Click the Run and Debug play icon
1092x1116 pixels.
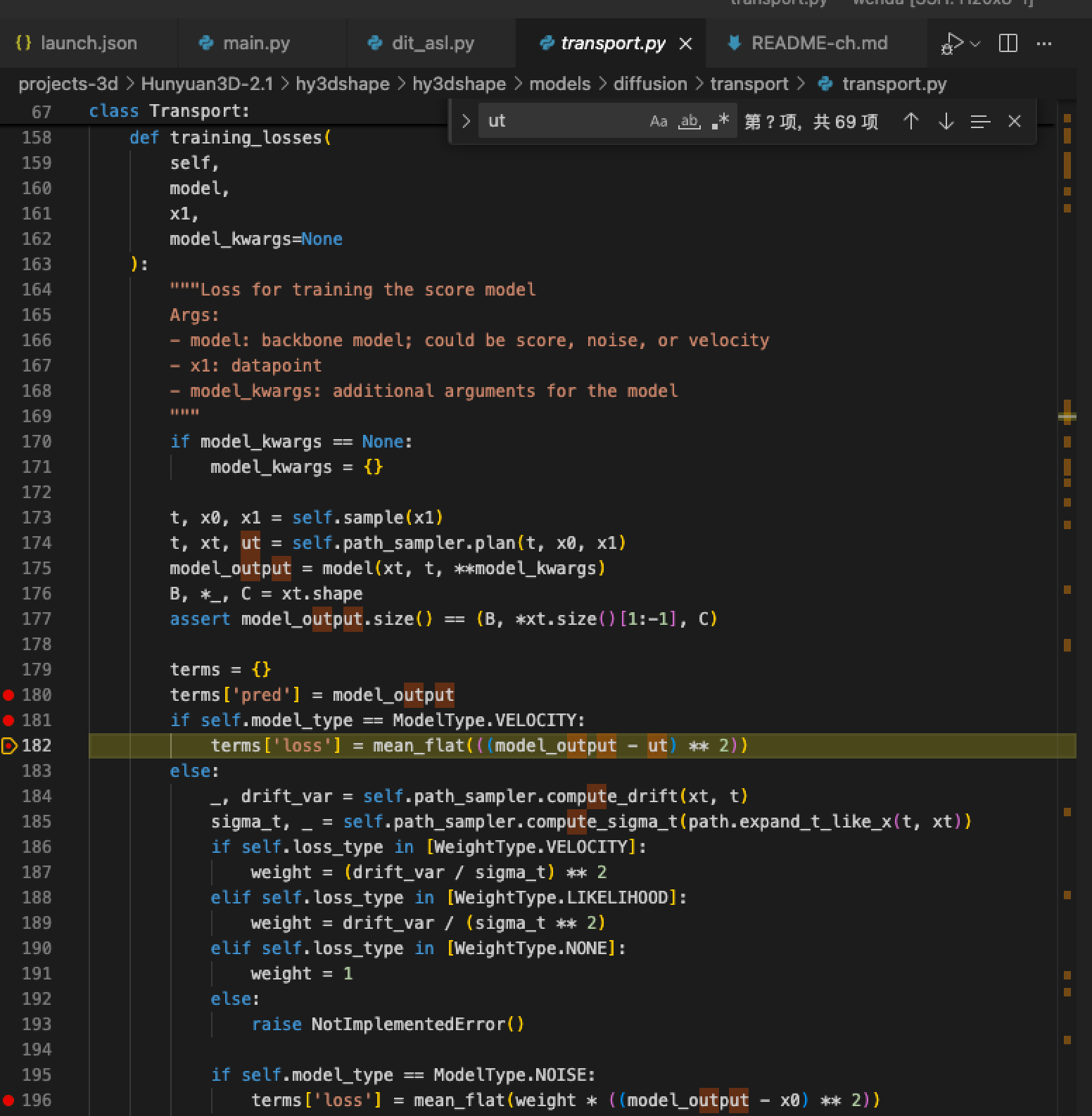(951, 44)
